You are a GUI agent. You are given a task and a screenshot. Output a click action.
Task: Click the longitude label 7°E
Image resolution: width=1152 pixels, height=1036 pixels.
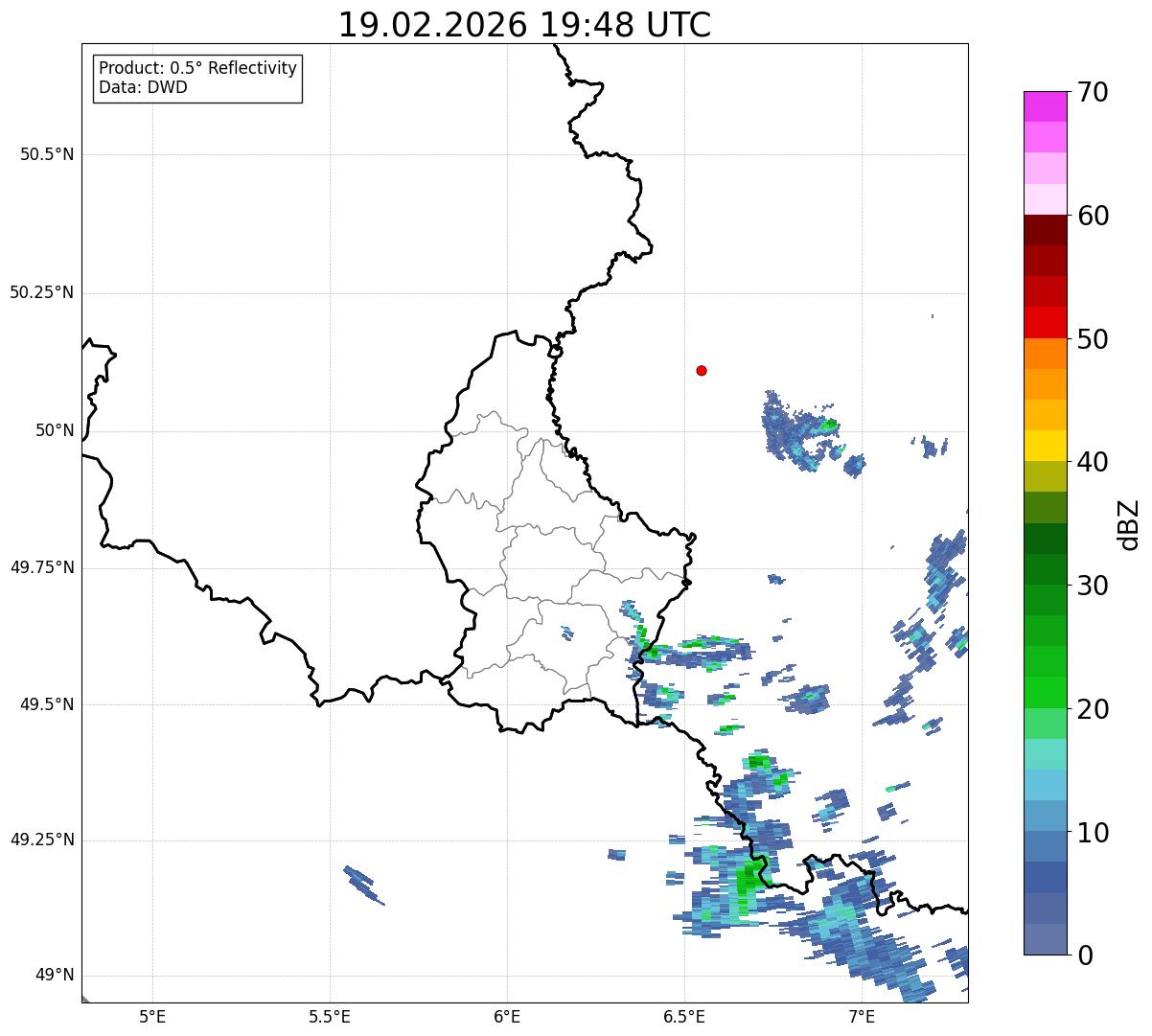coord(862,1017)
